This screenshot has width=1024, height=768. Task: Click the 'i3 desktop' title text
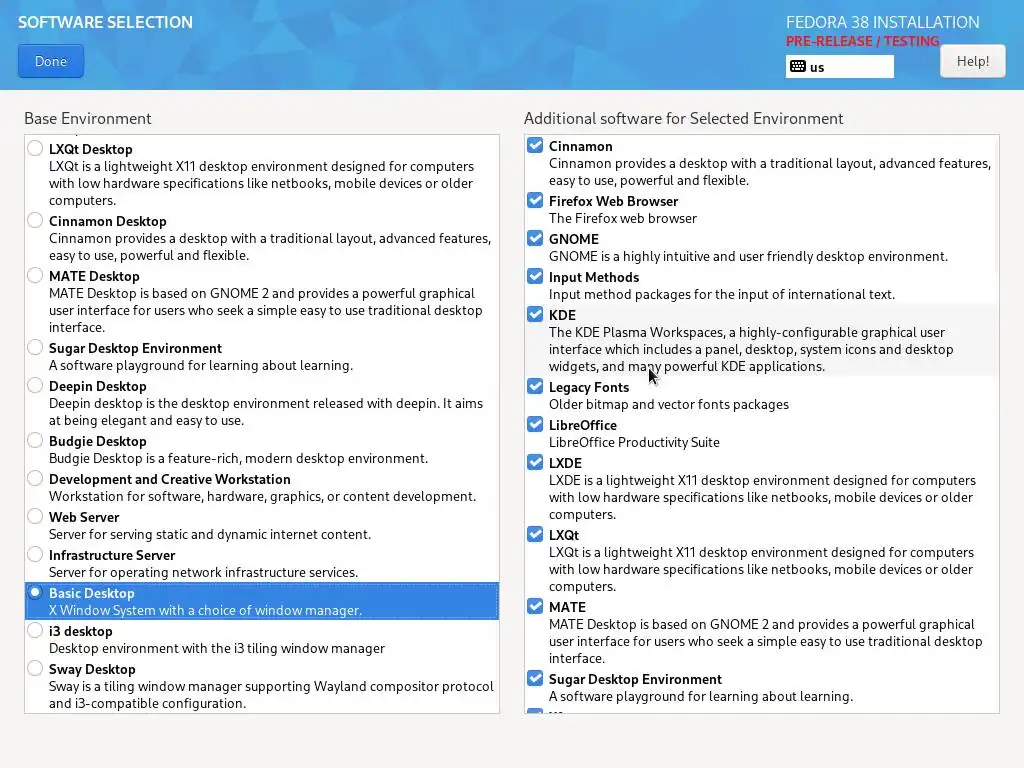point(81,631)
